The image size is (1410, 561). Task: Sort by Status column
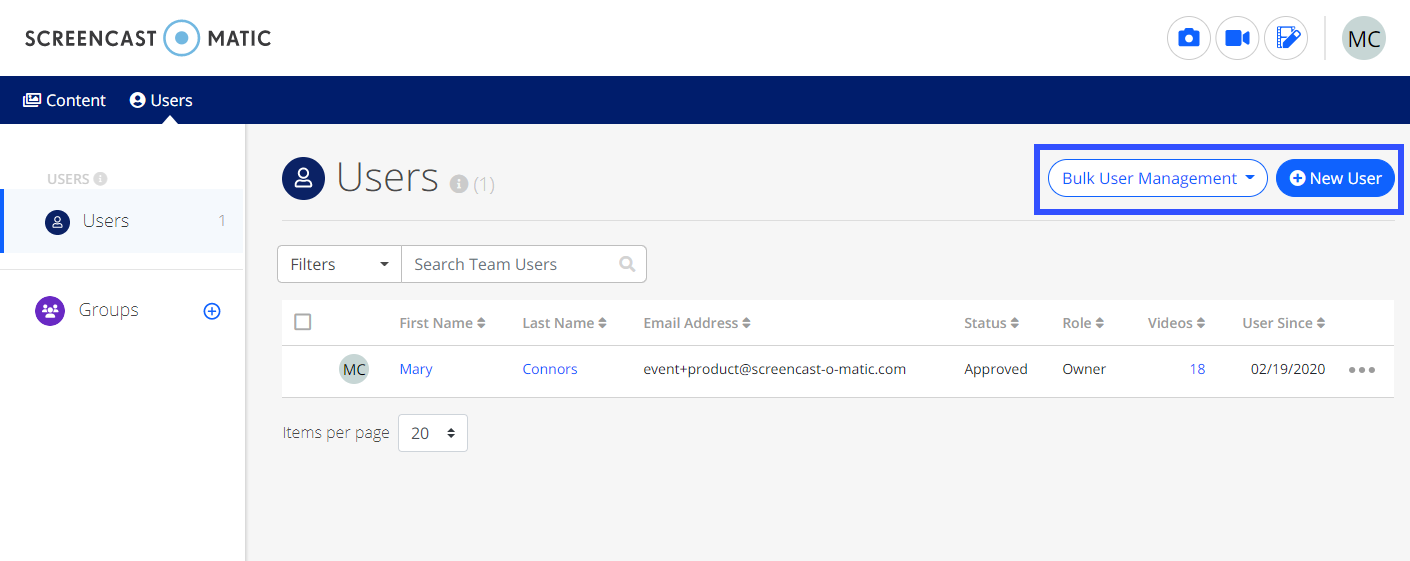tap(992, 323)
